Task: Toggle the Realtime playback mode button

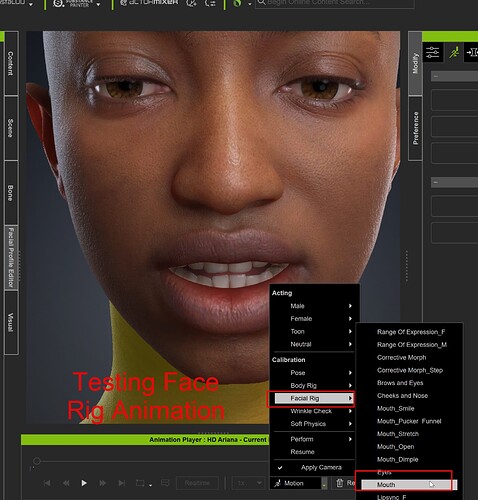Action: click(197, 483)
